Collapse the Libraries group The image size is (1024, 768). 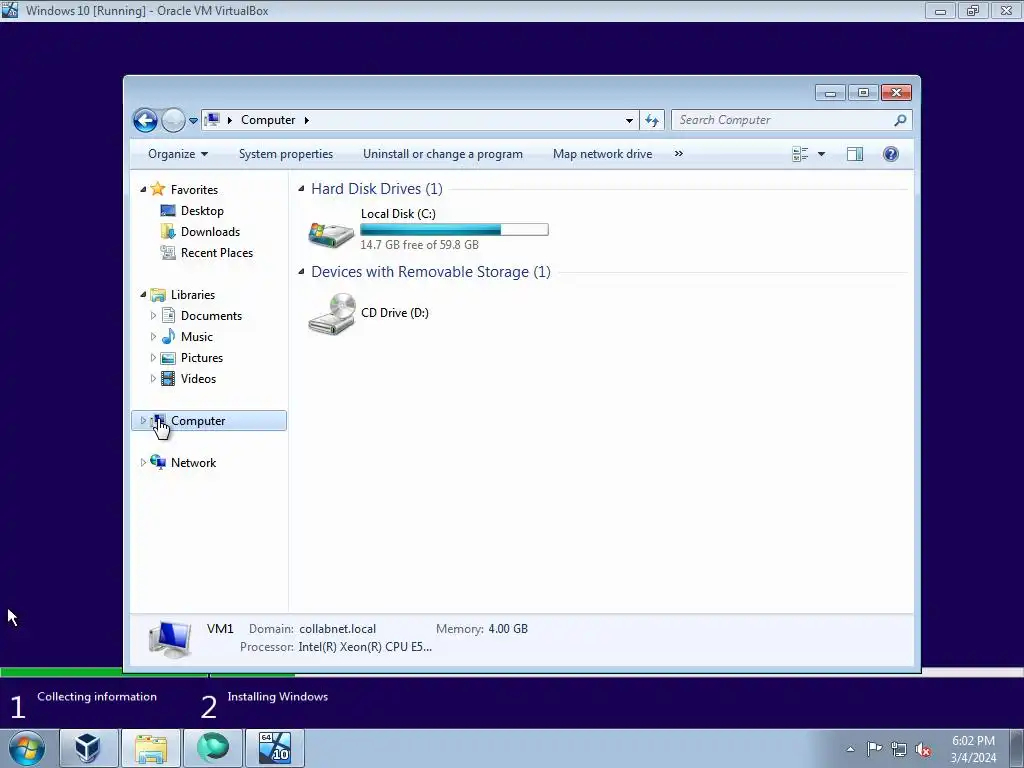(143, 295)
